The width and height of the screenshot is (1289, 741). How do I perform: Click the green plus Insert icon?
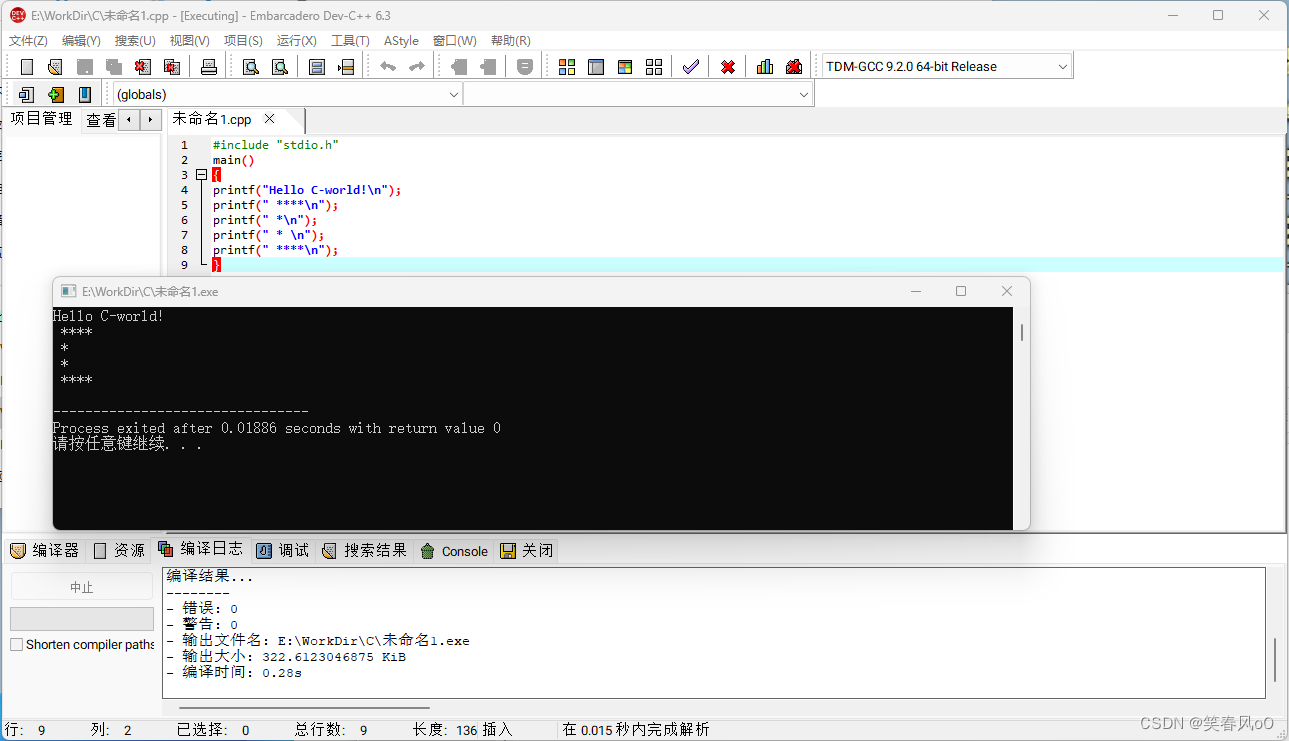(56, 94)
